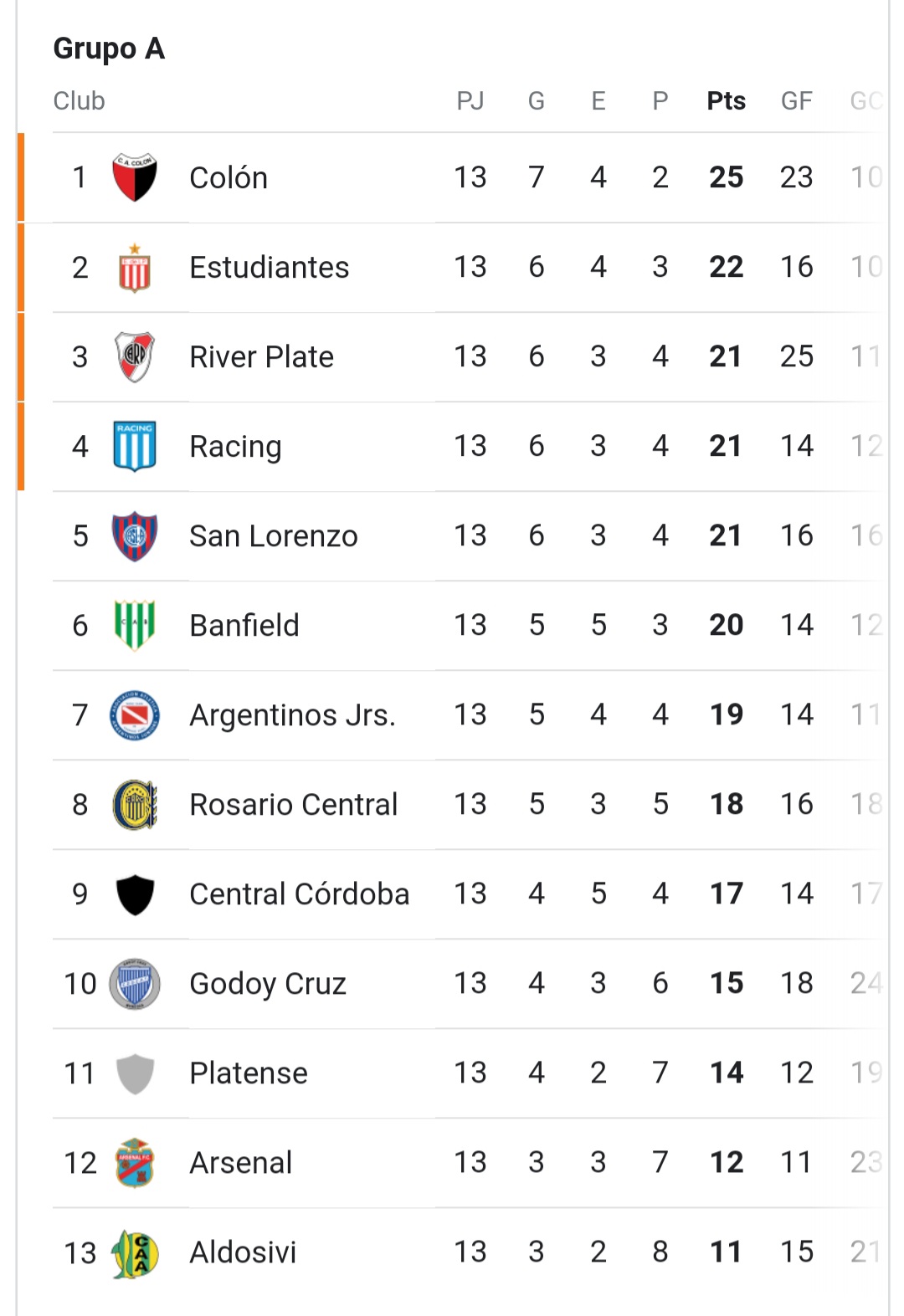Image resolution: width=904 pixels, height=1316 pixels.
Task: Click the Racing club crest icon
Action: [x=135, y=446]
